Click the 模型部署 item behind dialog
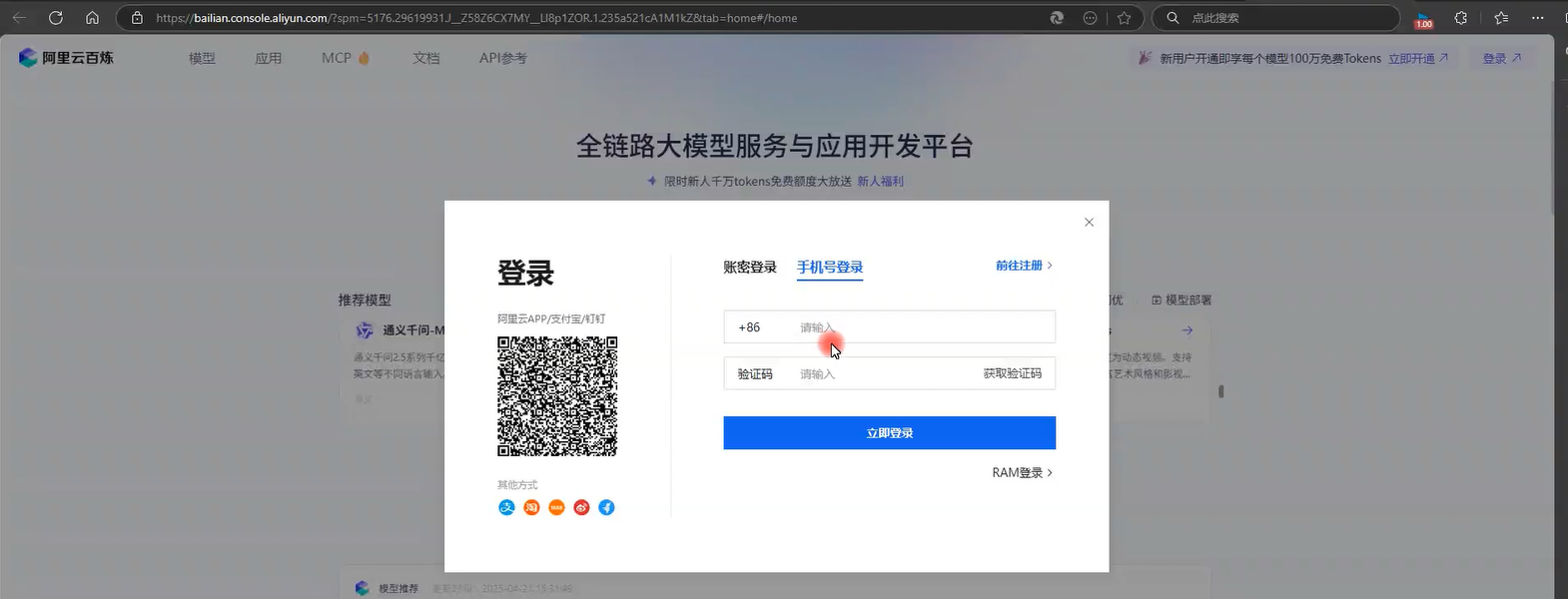The width and height of the screenshot is (1568, 599). (x=1182, y=299)
